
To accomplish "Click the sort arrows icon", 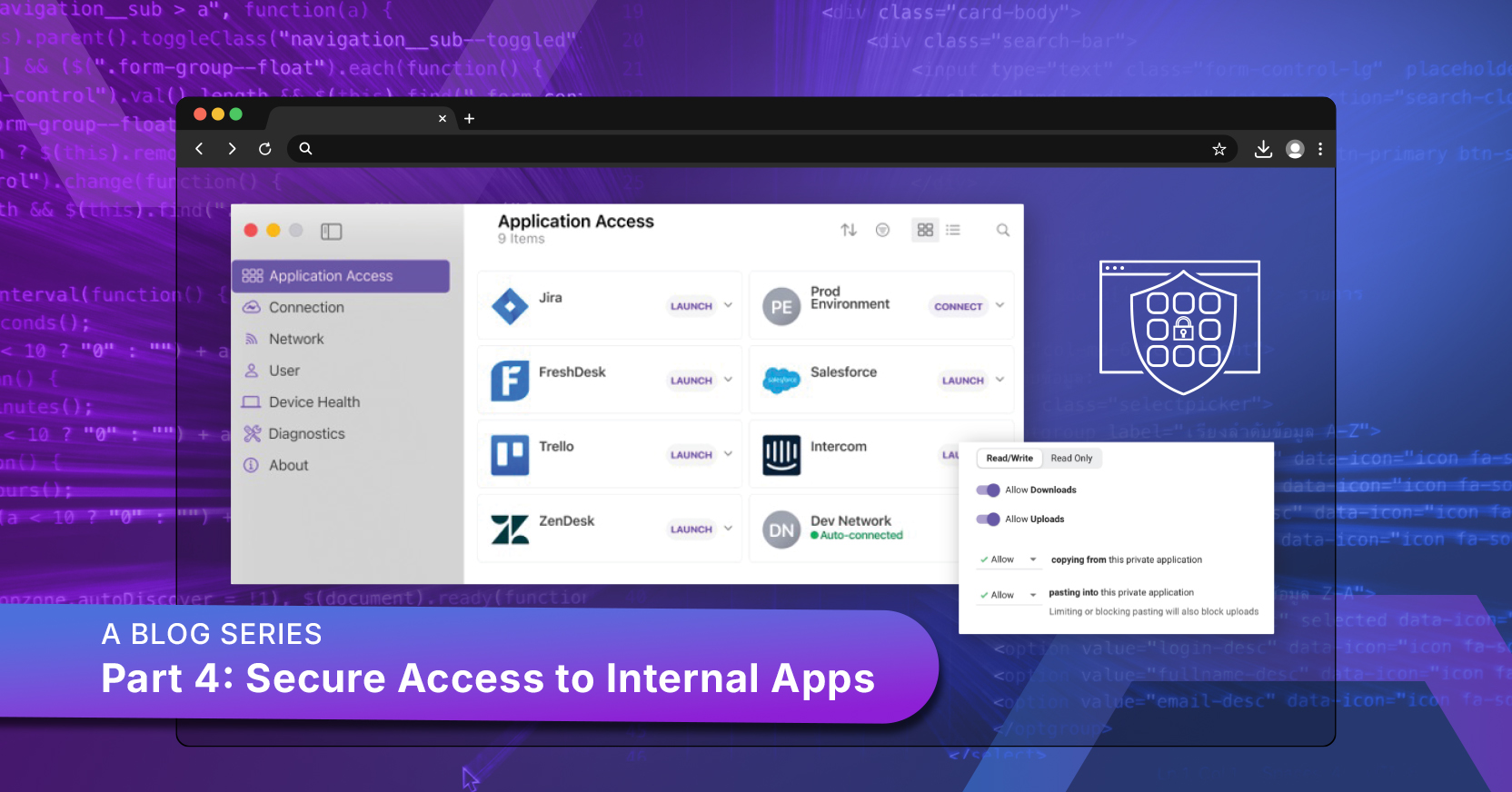I will click(849, 230).
